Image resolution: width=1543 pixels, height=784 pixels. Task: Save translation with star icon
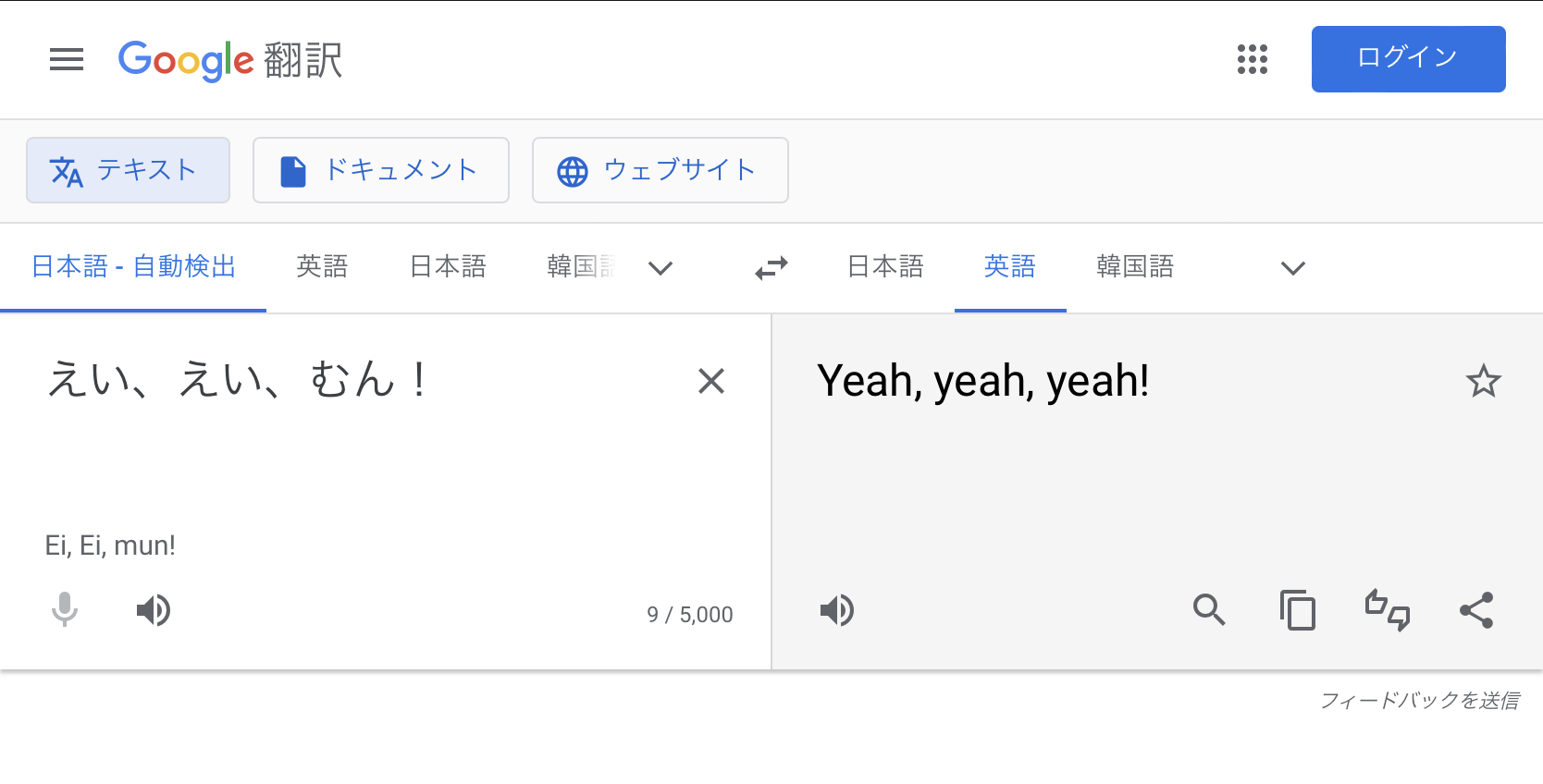pos(1484,381)
